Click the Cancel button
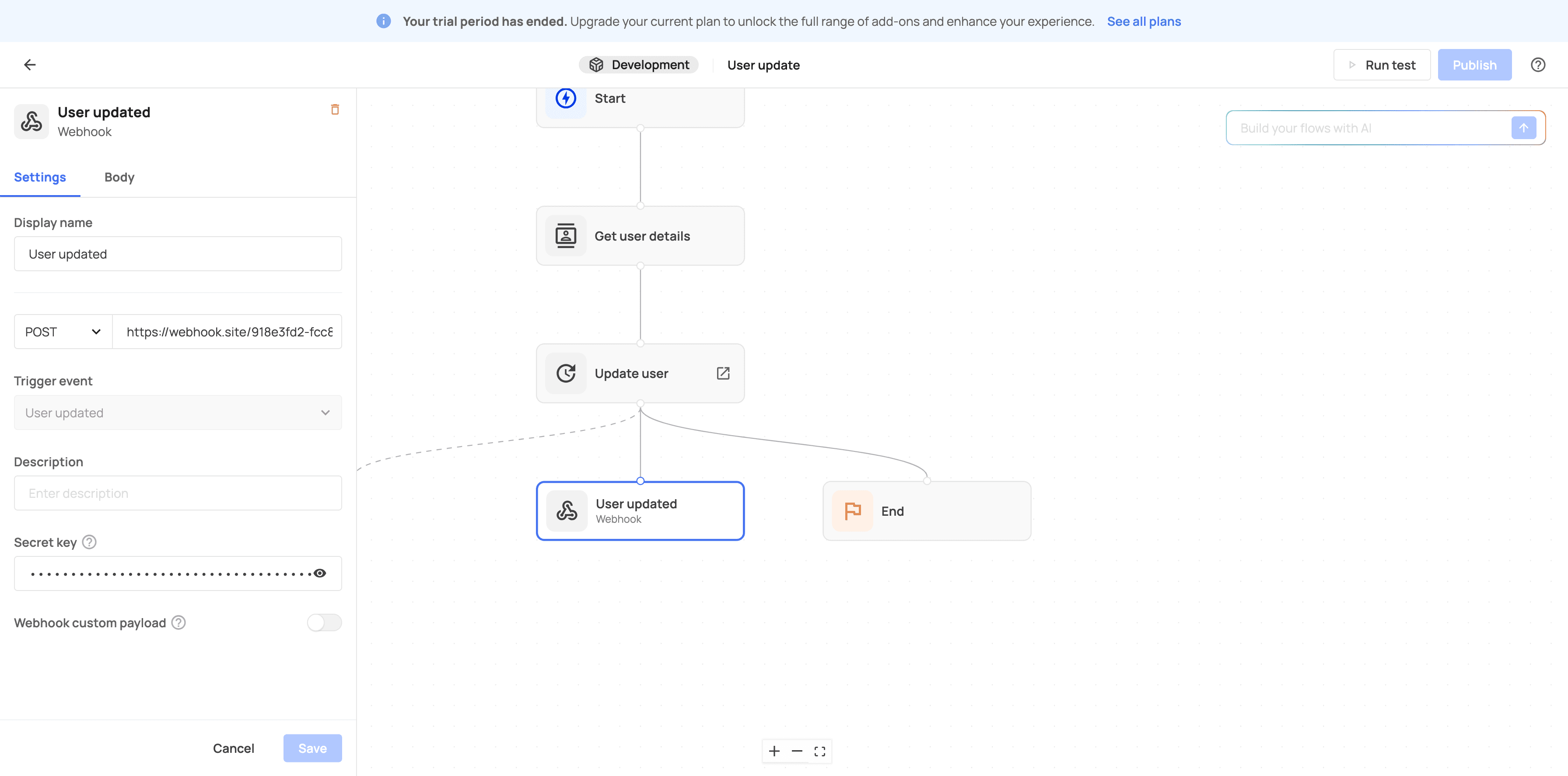 pos(233,748)
